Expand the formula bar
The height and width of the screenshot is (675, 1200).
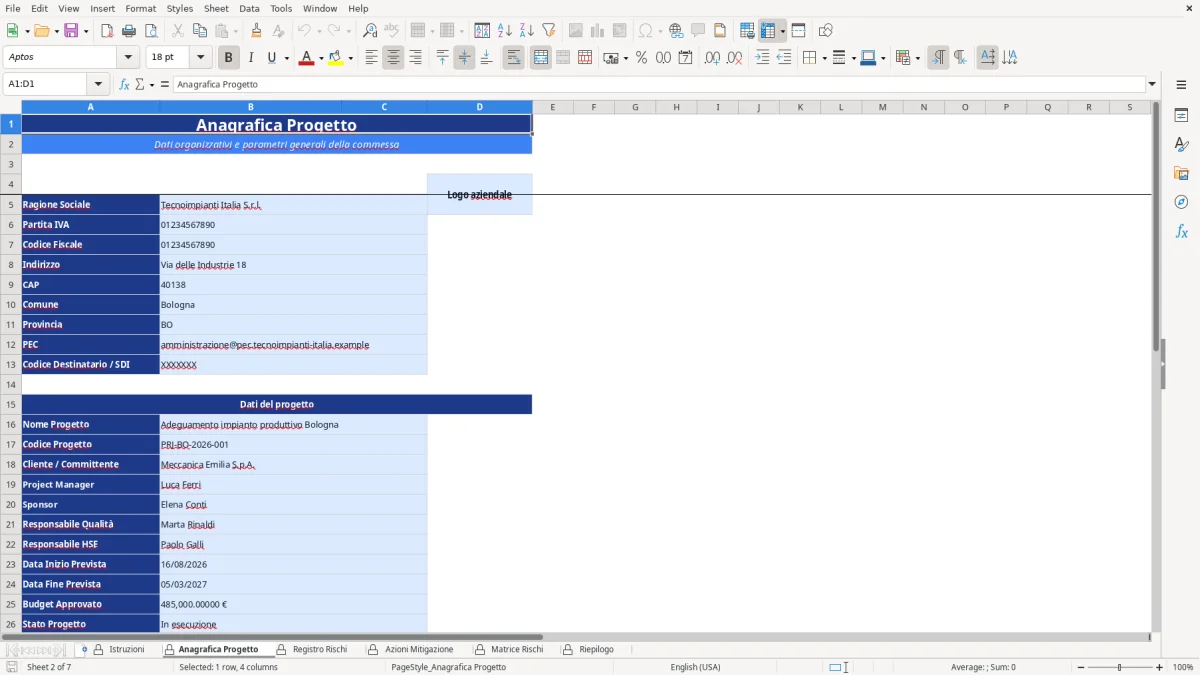(1152, 84)
